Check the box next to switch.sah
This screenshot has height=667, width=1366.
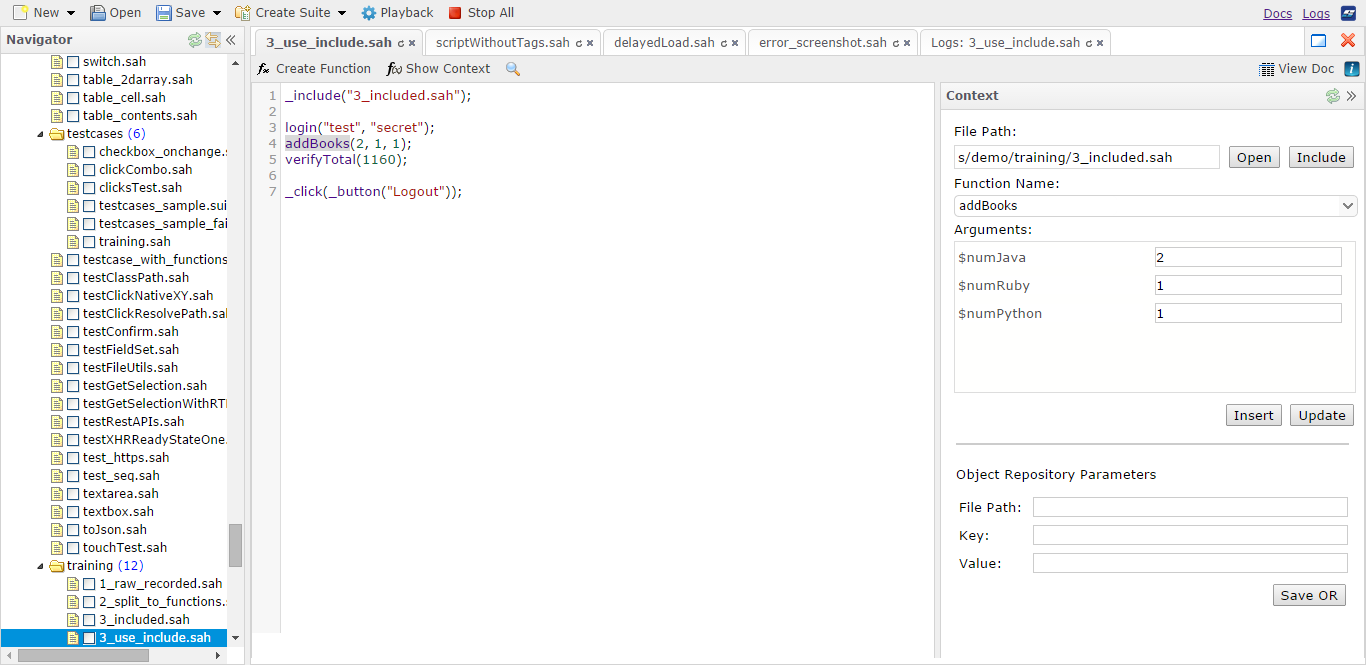pyautogui.click(x=73, y=62)
